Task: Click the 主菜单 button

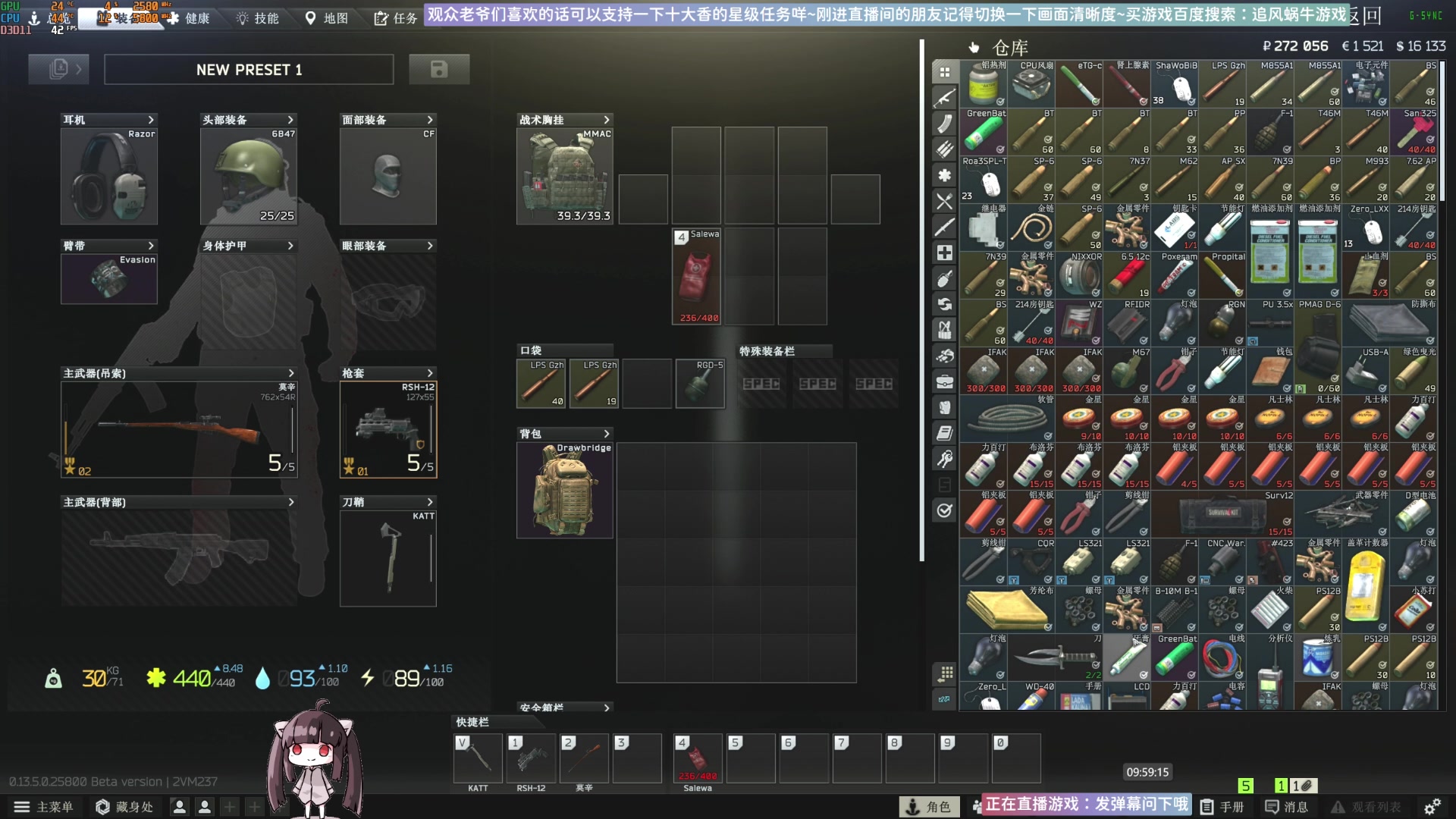Action: pos(44,807)
